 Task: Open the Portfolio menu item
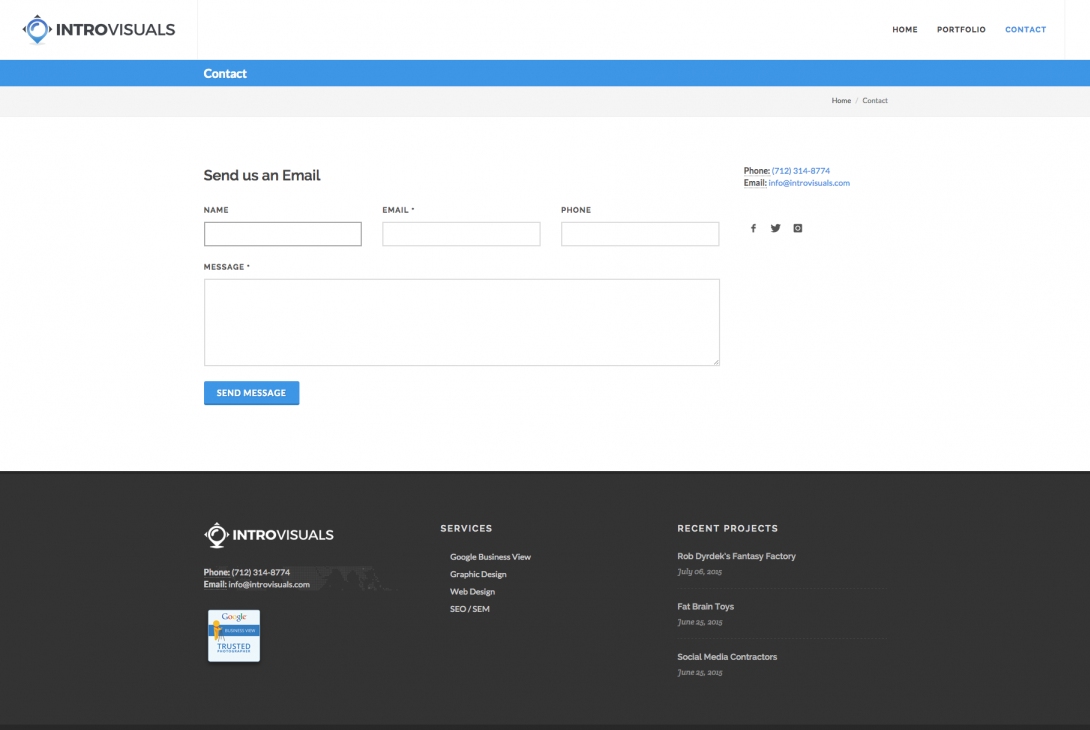click(961, 30)
